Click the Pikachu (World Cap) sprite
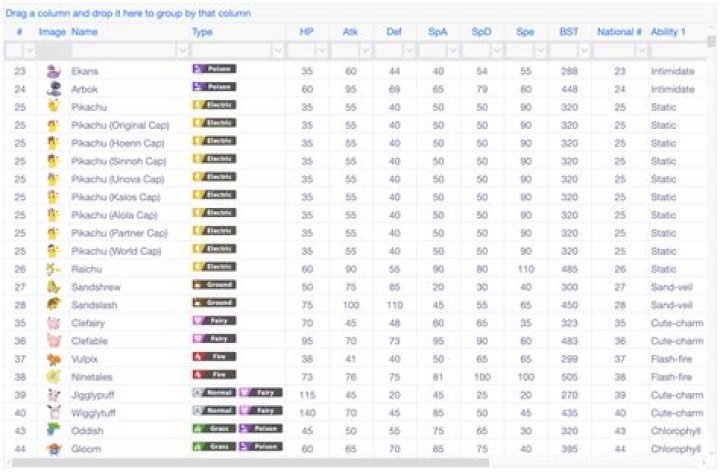 coord(54,251)
